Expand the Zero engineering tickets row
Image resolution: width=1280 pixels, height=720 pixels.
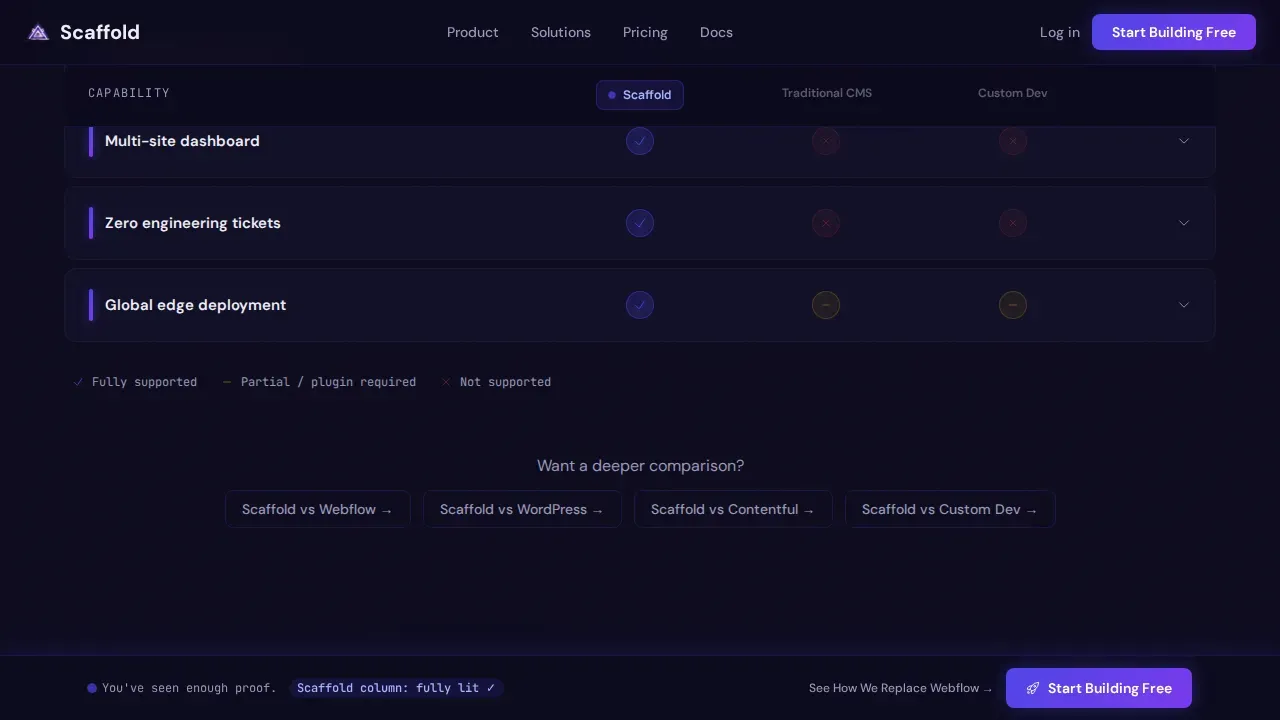(1184, 223)
